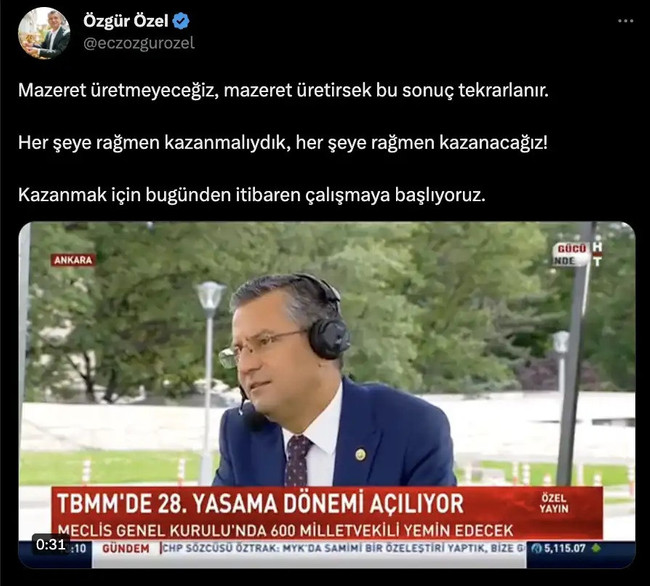Click the ÖZEL YAYIN badge on banner
The image size is (650, 586).
pos(553,503)
